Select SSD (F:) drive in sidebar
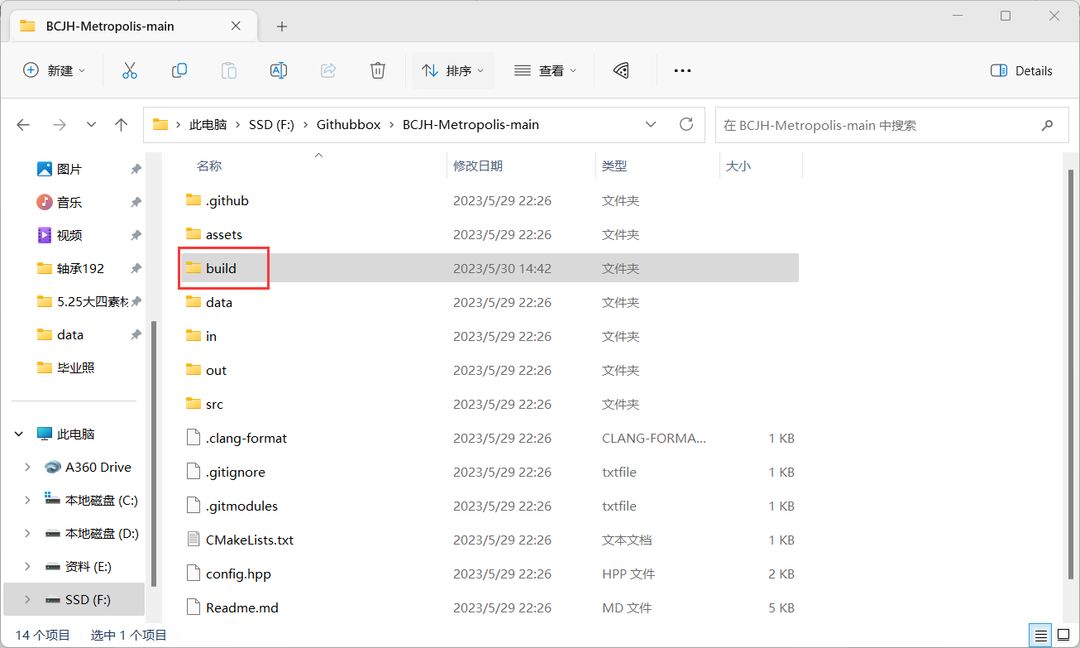The width and height of the screenshot is (1080, 648). point(74,599)
